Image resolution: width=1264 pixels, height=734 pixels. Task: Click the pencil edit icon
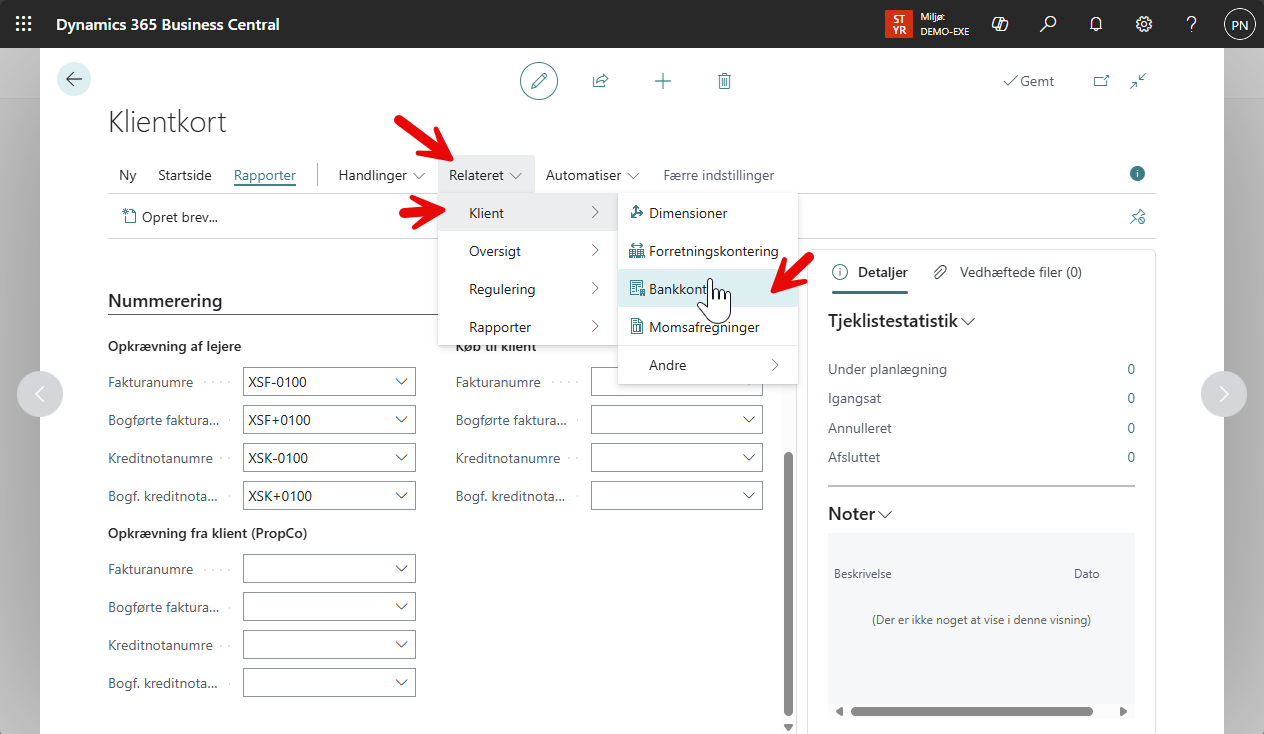click(539, 81)
